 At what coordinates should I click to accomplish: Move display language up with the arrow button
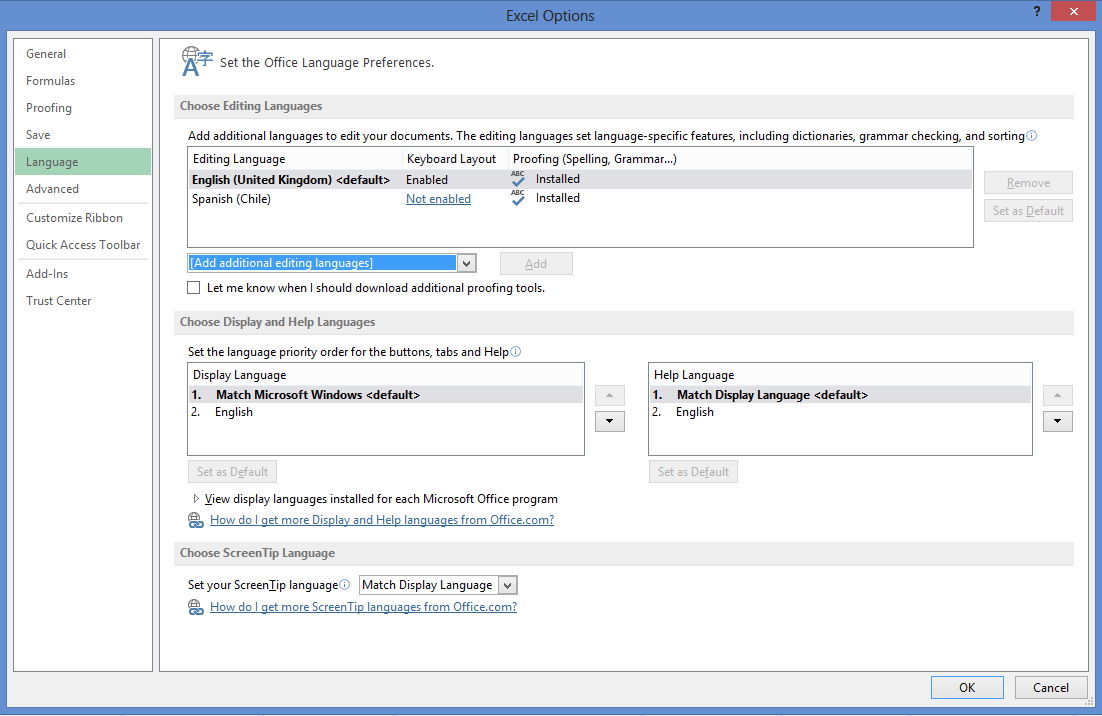[609, 396]
